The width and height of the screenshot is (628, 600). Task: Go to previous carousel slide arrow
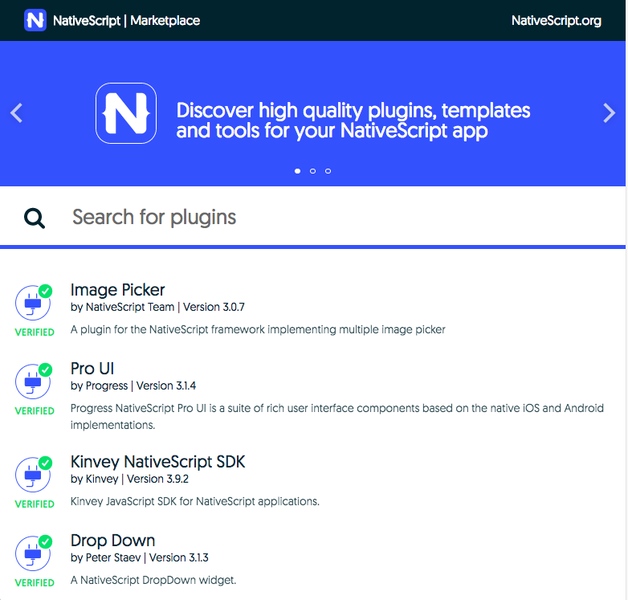coord(17,113)
